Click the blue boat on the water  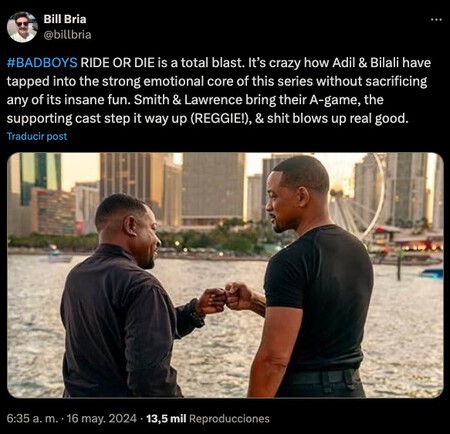(432, 273)
